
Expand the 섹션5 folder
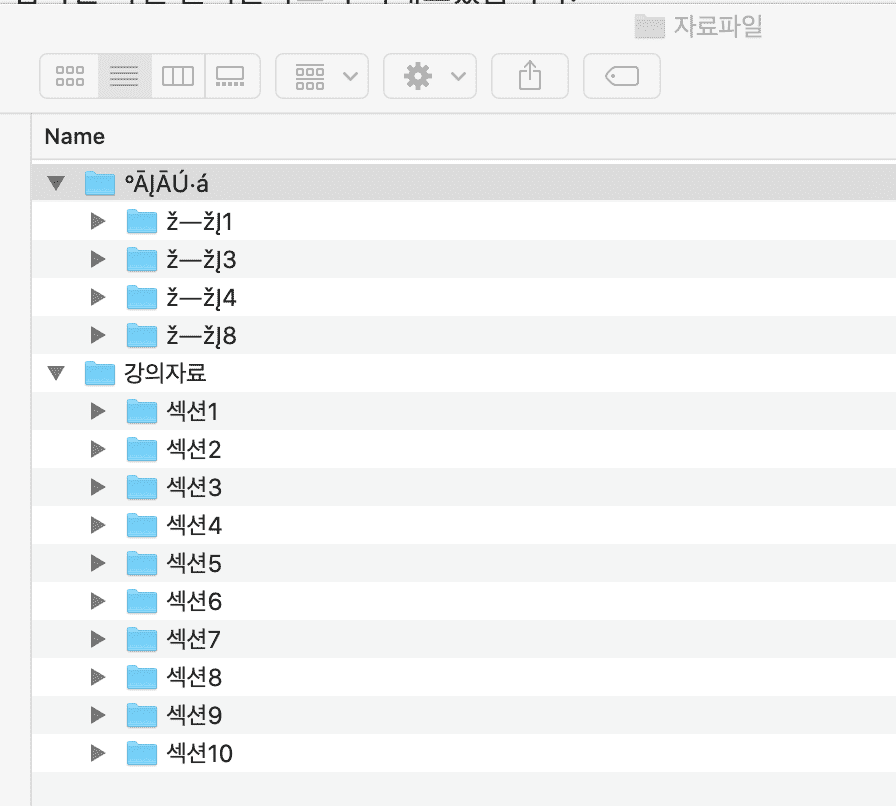click(98, 563)
